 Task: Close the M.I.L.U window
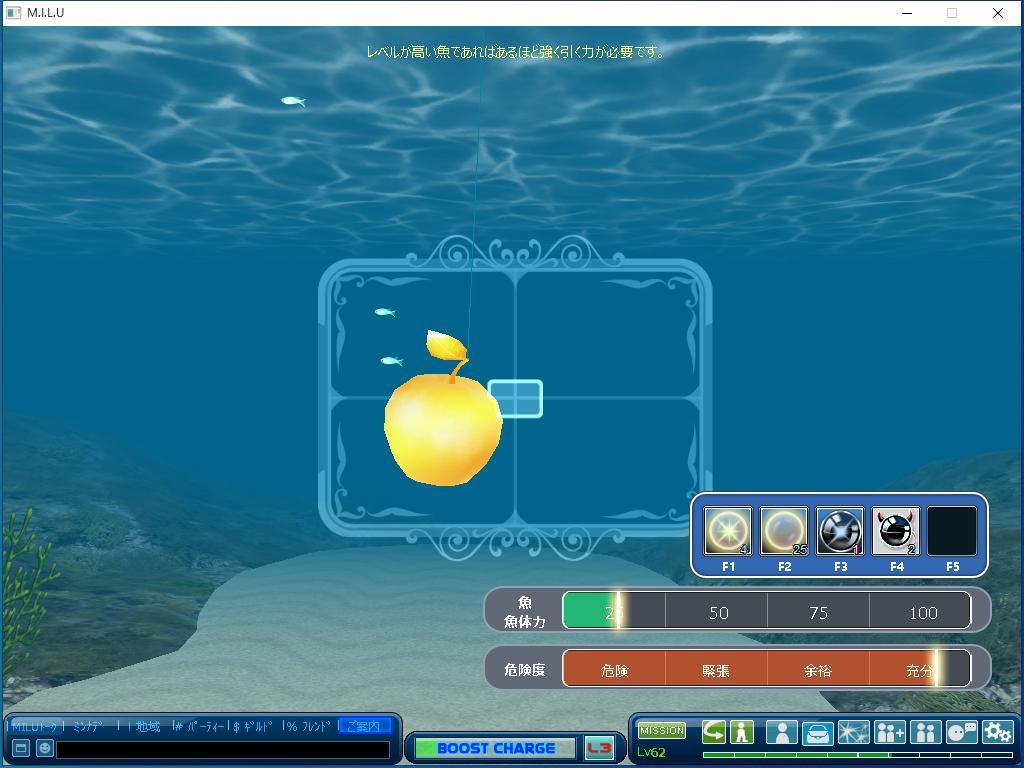[998, 13]
